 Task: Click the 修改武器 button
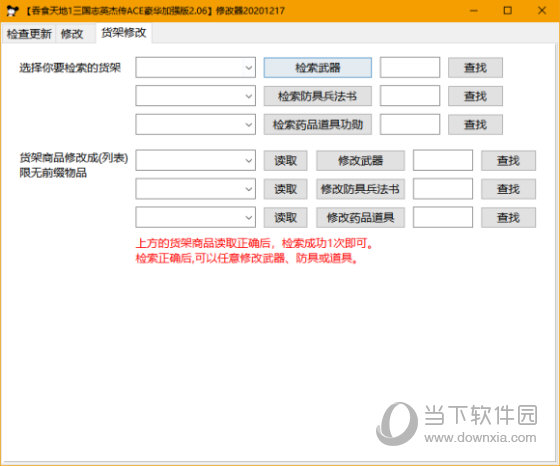coord(360,161)
